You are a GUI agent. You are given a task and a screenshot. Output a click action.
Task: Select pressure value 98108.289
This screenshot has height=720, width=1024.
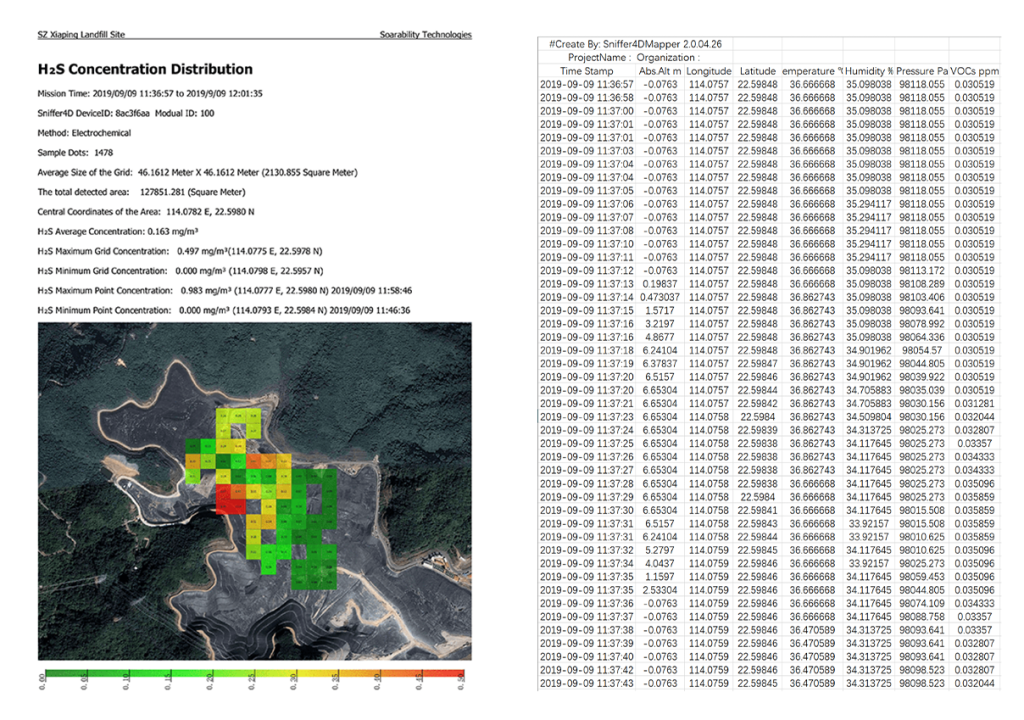(921, 284)
